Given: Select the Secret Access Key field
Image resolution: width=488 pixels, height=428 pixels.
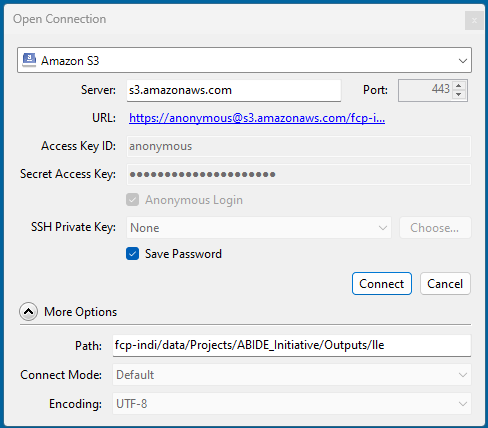Looking at the screenshot, I should point(299,174).
